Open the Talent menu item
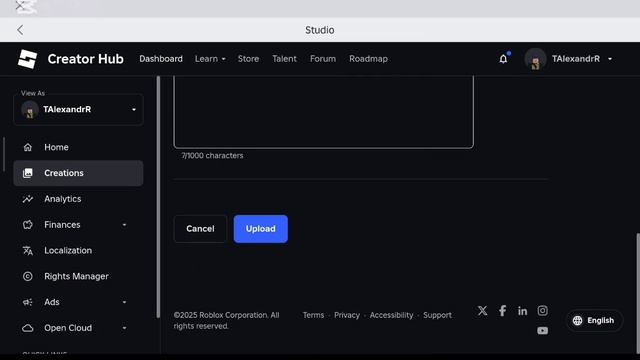 click(x=284, y=59)
